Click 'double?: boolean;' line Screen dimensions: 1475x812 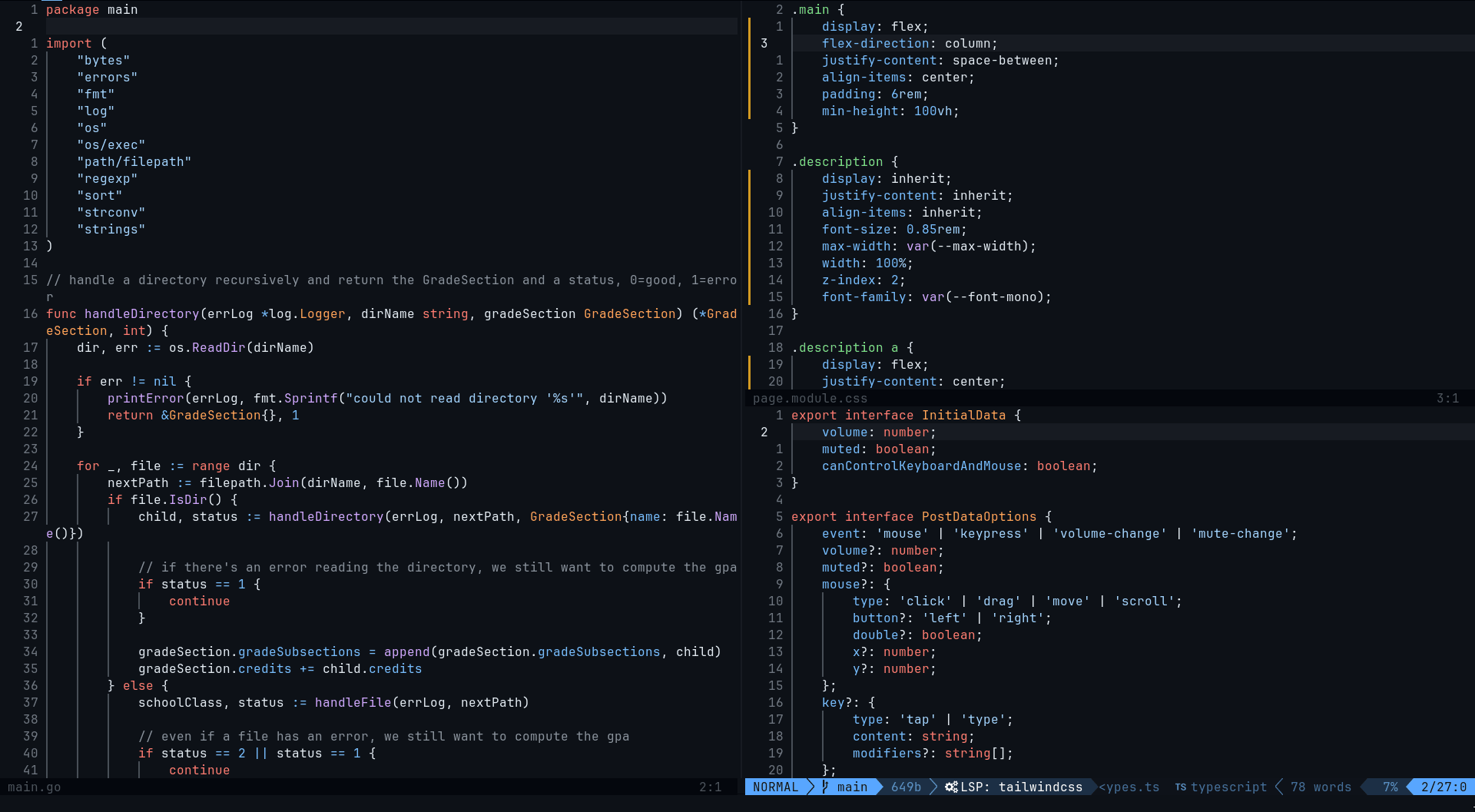pos(917,635)
